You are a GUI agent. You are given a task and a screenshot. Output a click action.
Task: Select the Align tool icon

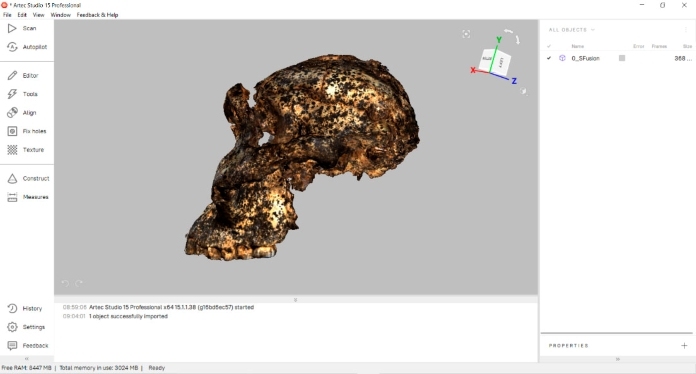[x=12, y=113]
